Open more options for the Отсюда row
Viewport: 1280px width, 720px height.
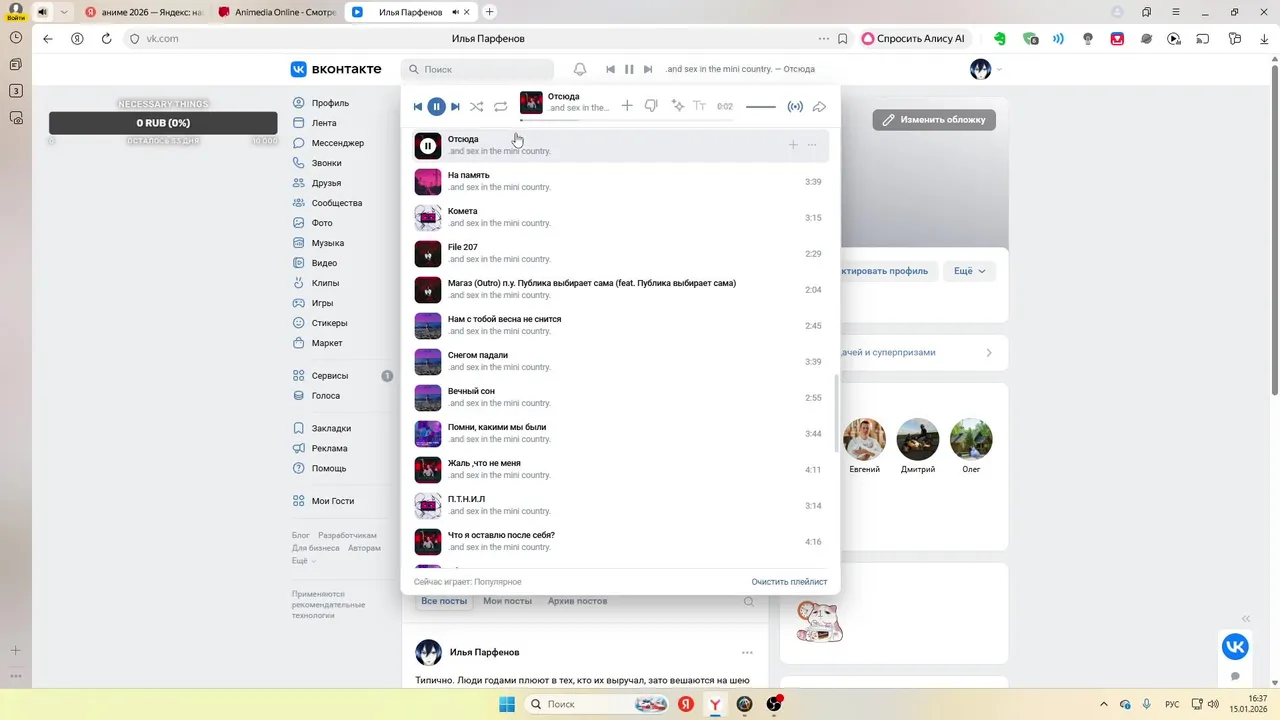(x=812, y=145)
